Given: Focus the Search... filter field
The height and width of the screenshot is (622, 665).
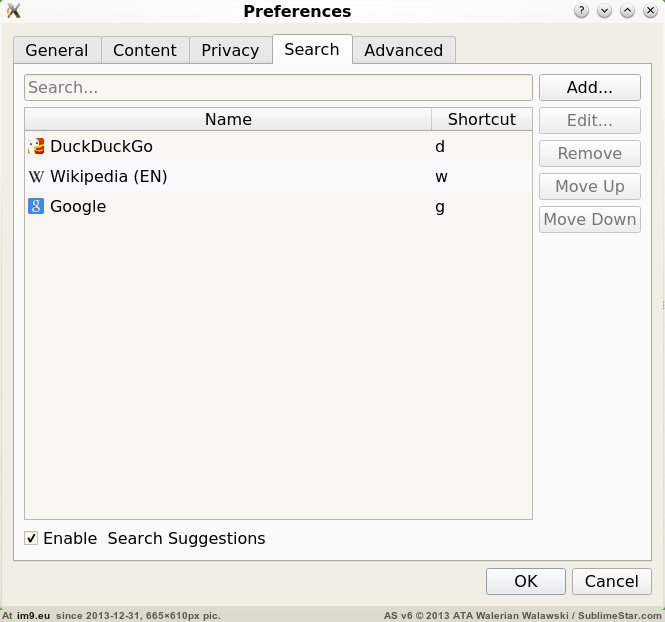Looking at the screenshot, I should 278,87.
